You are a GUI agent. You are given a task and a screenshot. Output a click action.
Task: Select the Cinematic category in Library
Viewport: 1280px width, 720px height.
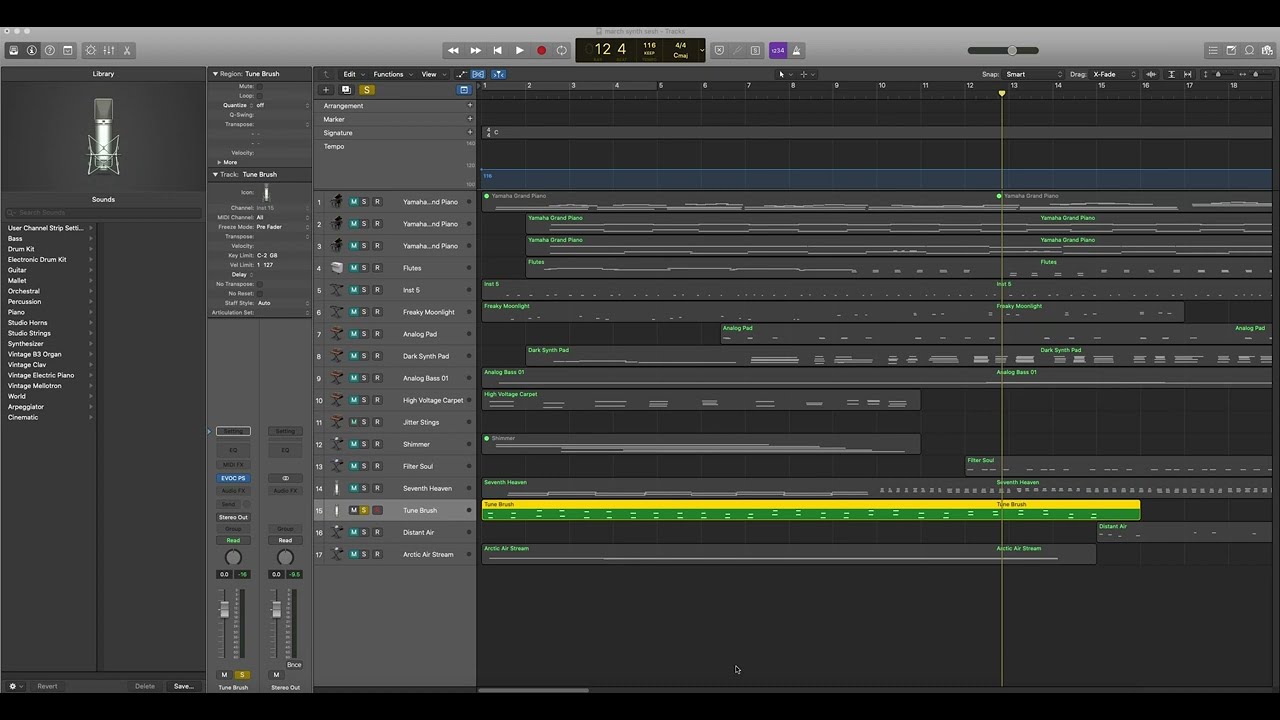tap(23, 417)
